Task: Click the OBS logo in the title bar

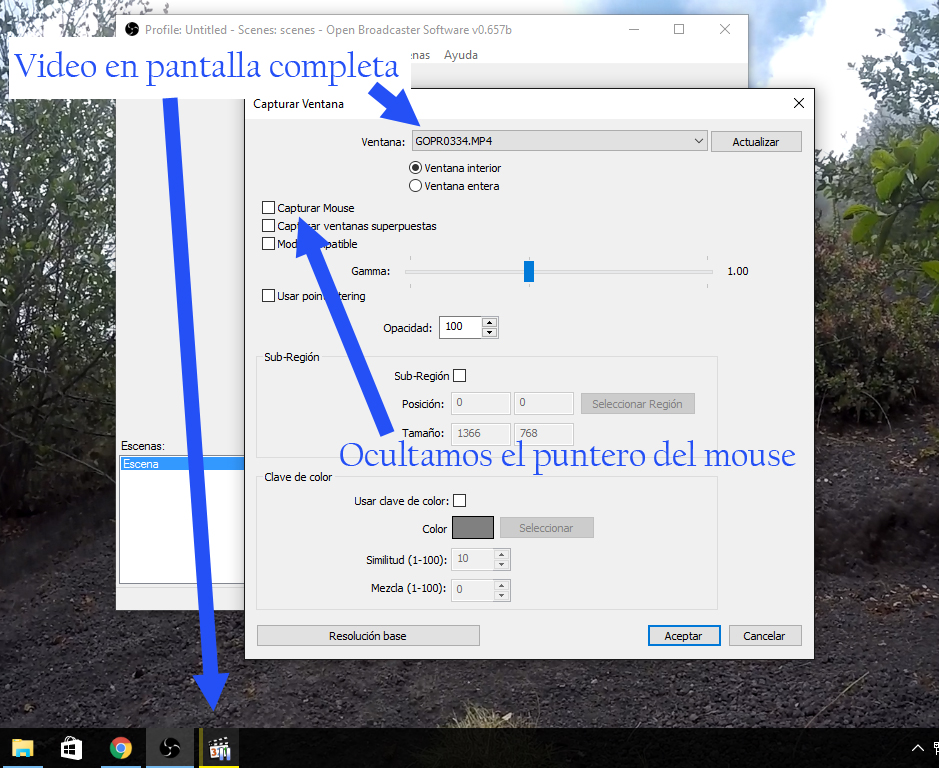Action: (132, 30)
